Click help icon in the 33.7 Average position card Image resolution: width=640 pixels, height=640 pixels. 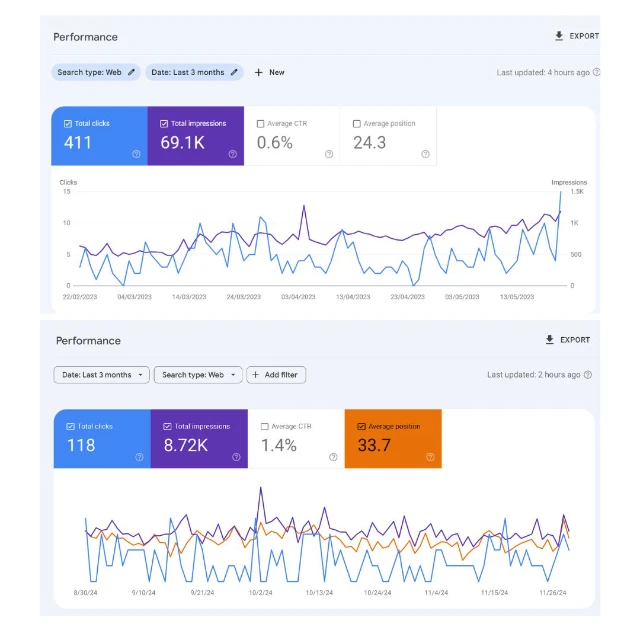[429, 457]
